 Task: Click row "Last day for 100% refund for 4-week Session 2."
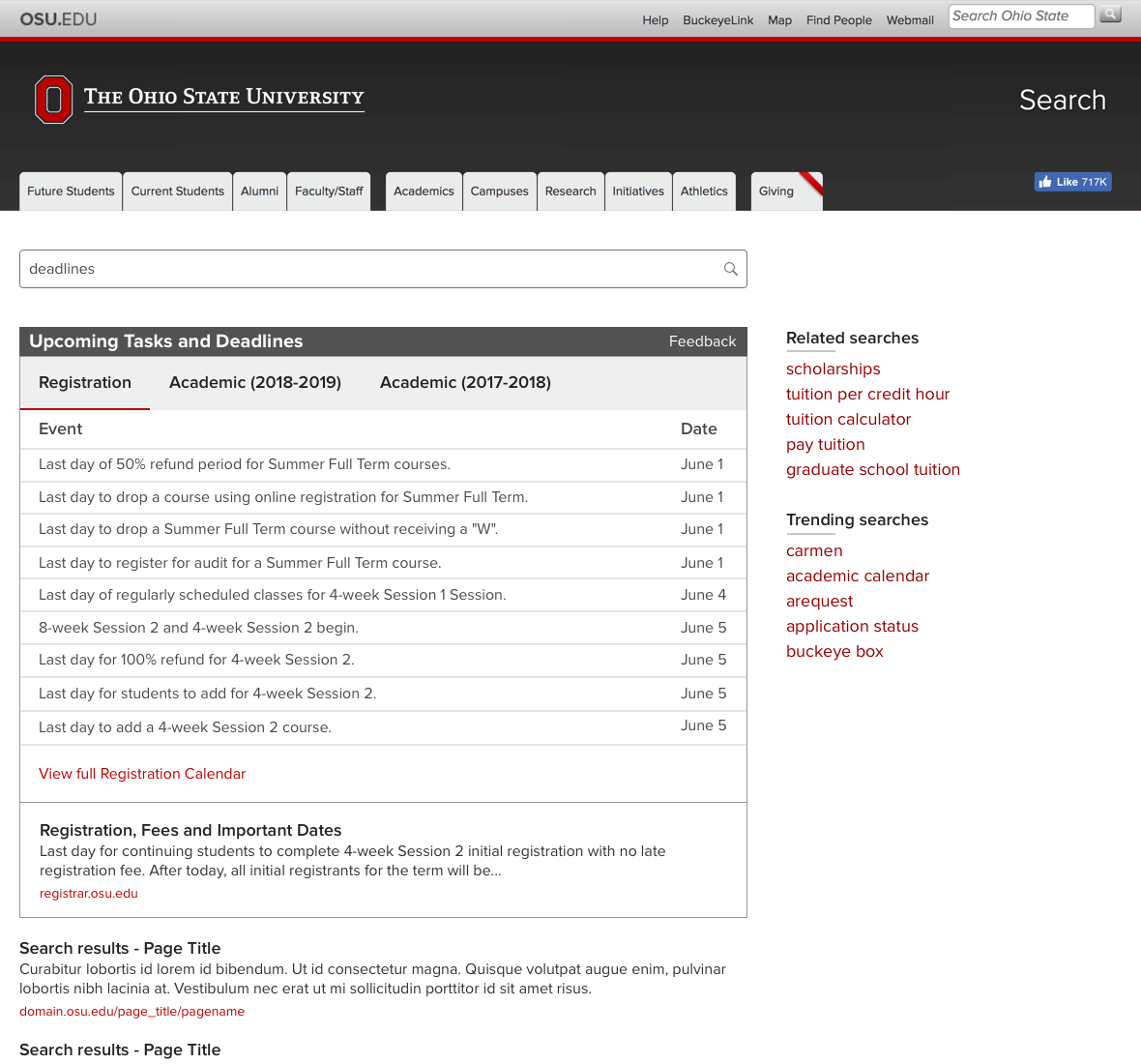(384, 660)
